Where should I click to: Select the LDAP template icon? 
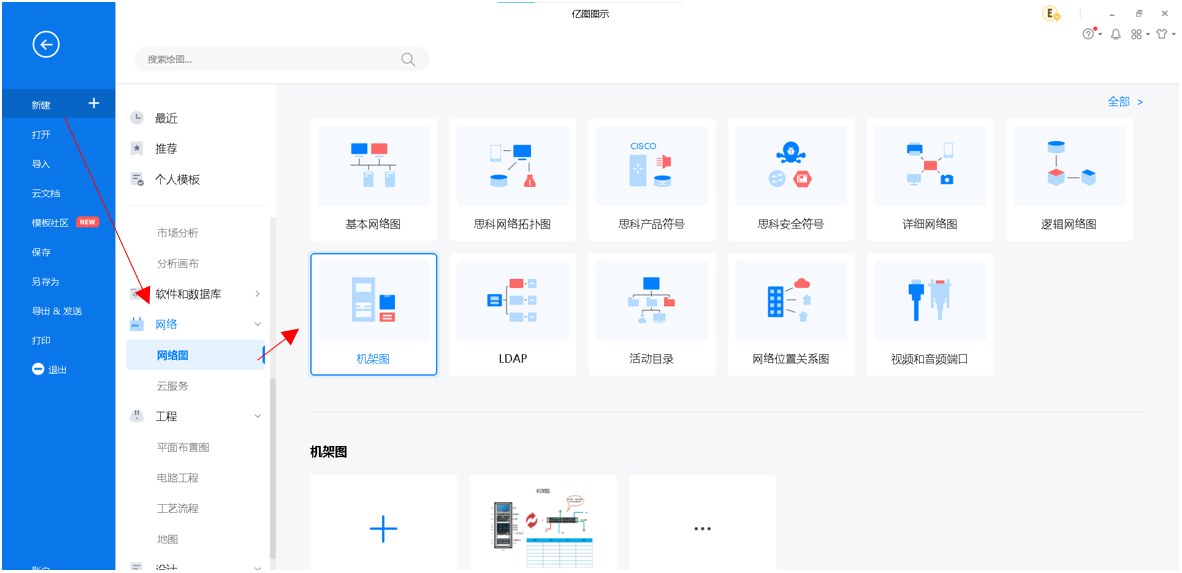click(x=512, y=300)
